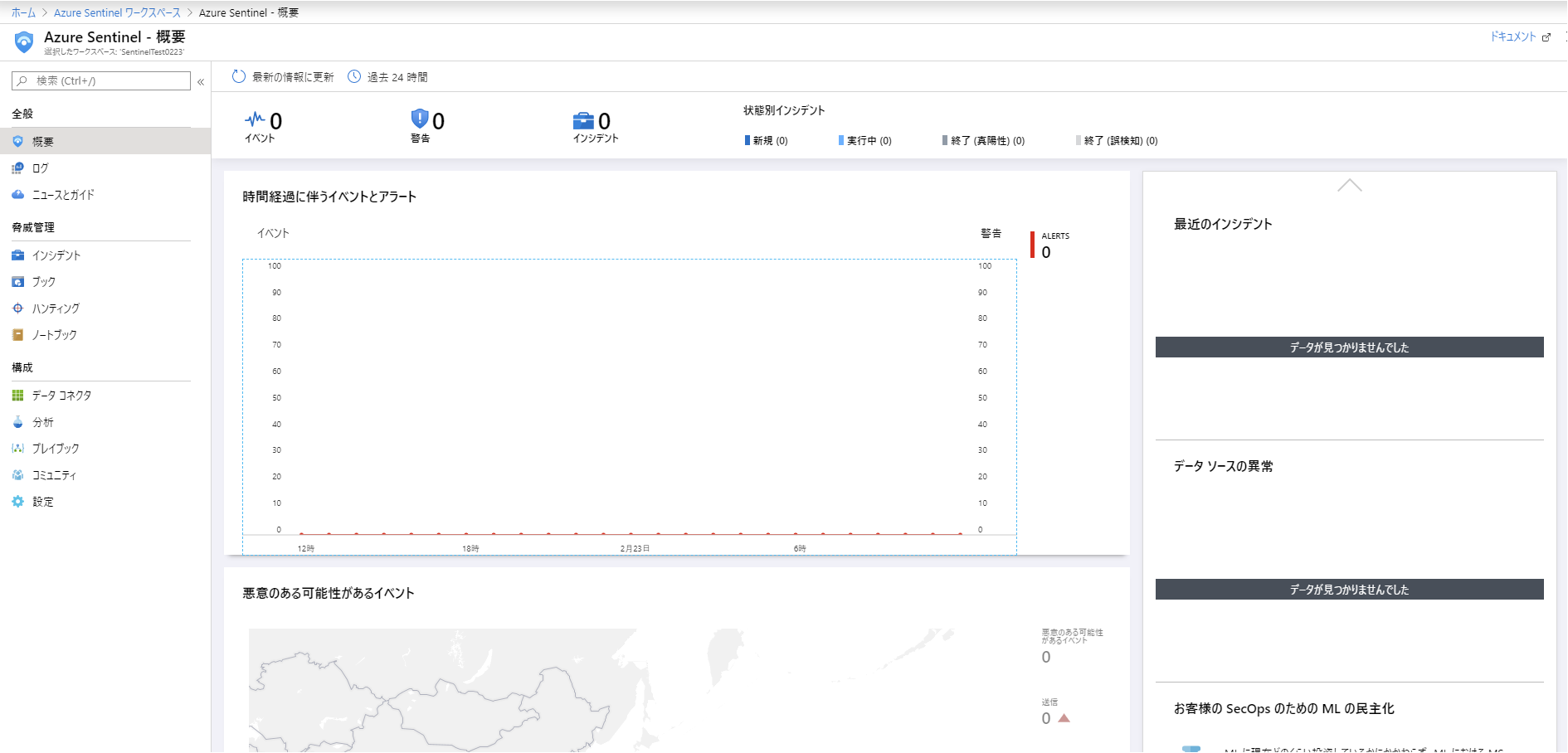Click the インシデント briefcase icon in sidebar

(x=17, y=255)
